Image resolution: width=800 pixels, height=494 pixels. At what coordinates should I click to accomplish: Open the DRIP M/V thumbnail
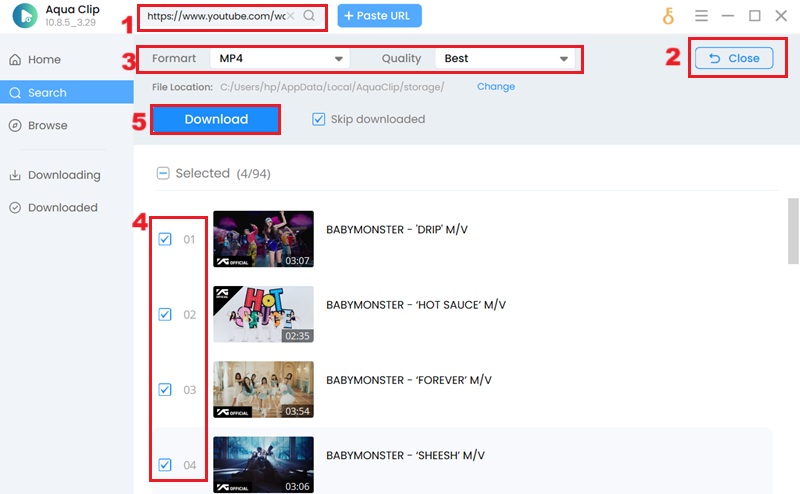click(263, 239)
